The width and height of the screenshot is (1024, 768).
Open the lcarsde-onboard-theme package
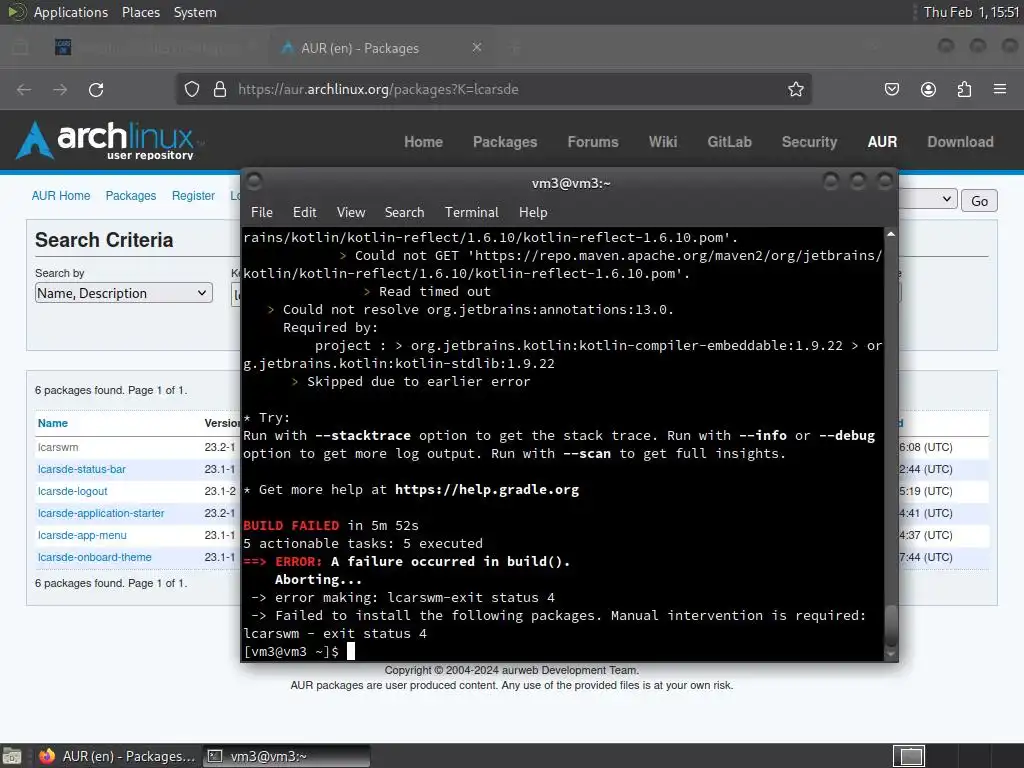tap(95, 557)
